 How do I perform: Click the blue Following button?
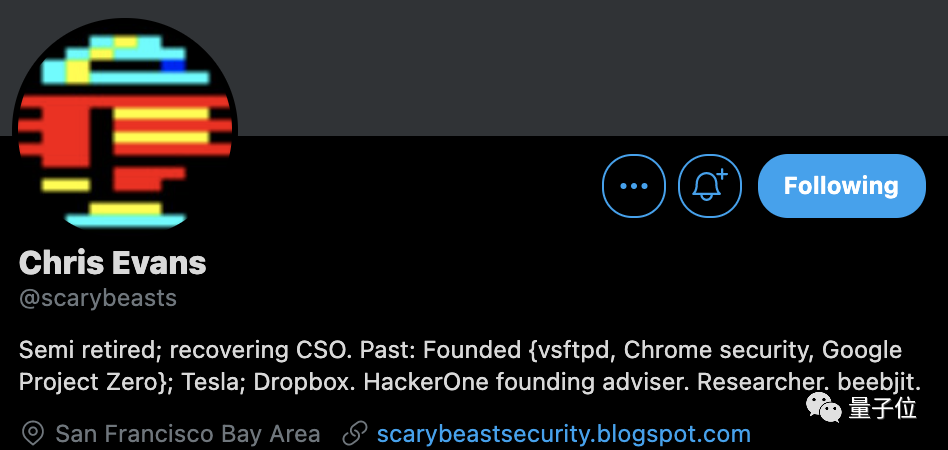pyautogui.click(x=841, y=186)
